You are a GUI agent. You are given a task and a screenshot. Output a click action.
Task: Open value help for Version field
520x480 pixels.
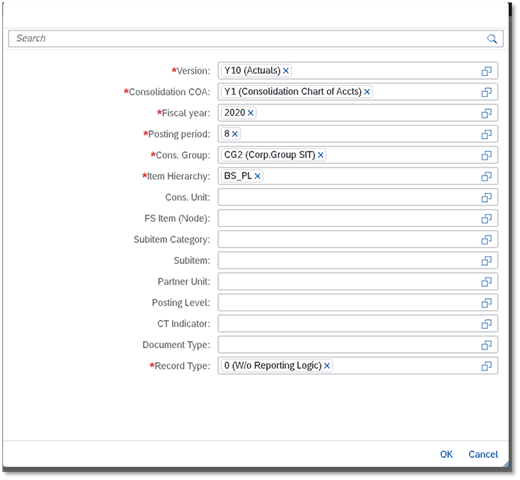point(486,71)
